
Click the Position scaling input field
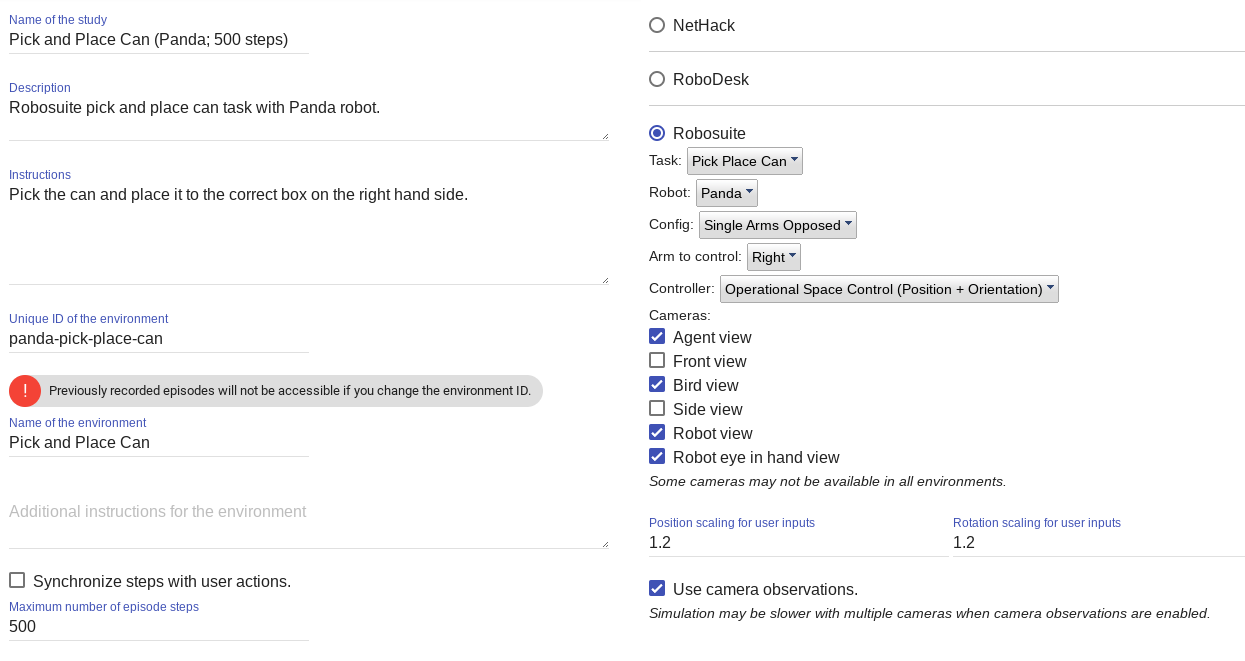tap(795, 543)
